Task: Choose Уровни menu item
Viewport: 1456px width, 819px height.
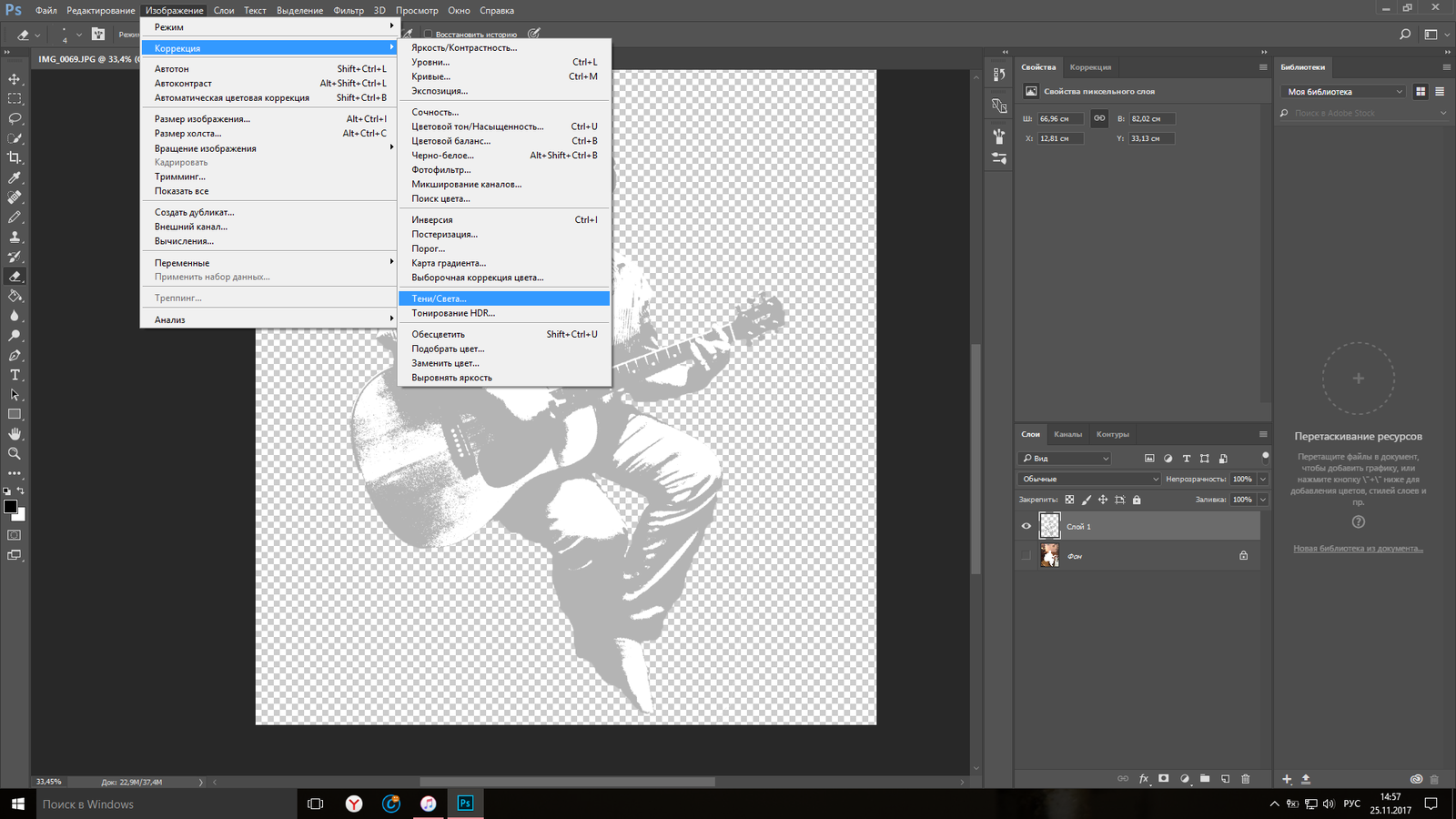Action: (504, 62)
